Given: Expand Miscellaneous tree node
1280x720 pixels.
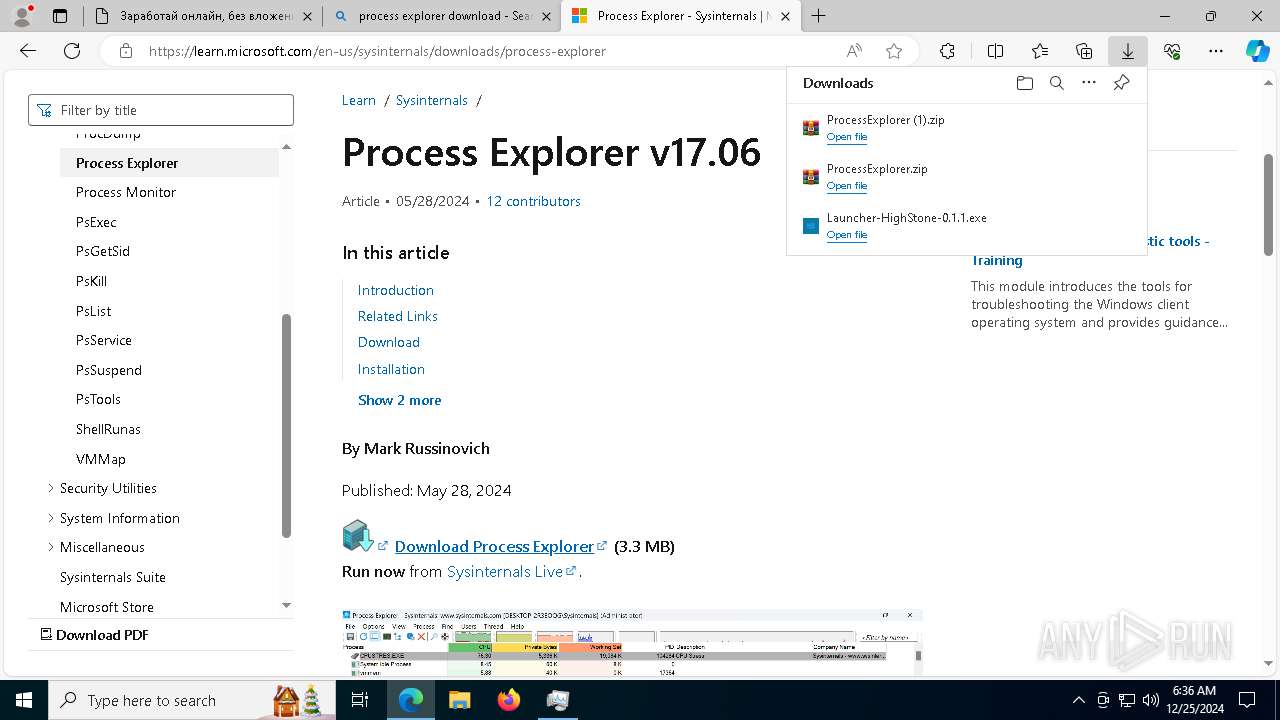Looking at the screenshot, I should (51, 547).
